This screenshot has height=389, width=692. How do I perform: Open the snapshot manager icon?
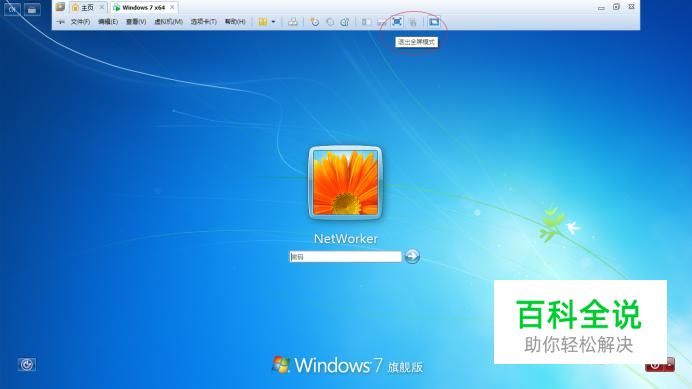[x=345, y=22]
